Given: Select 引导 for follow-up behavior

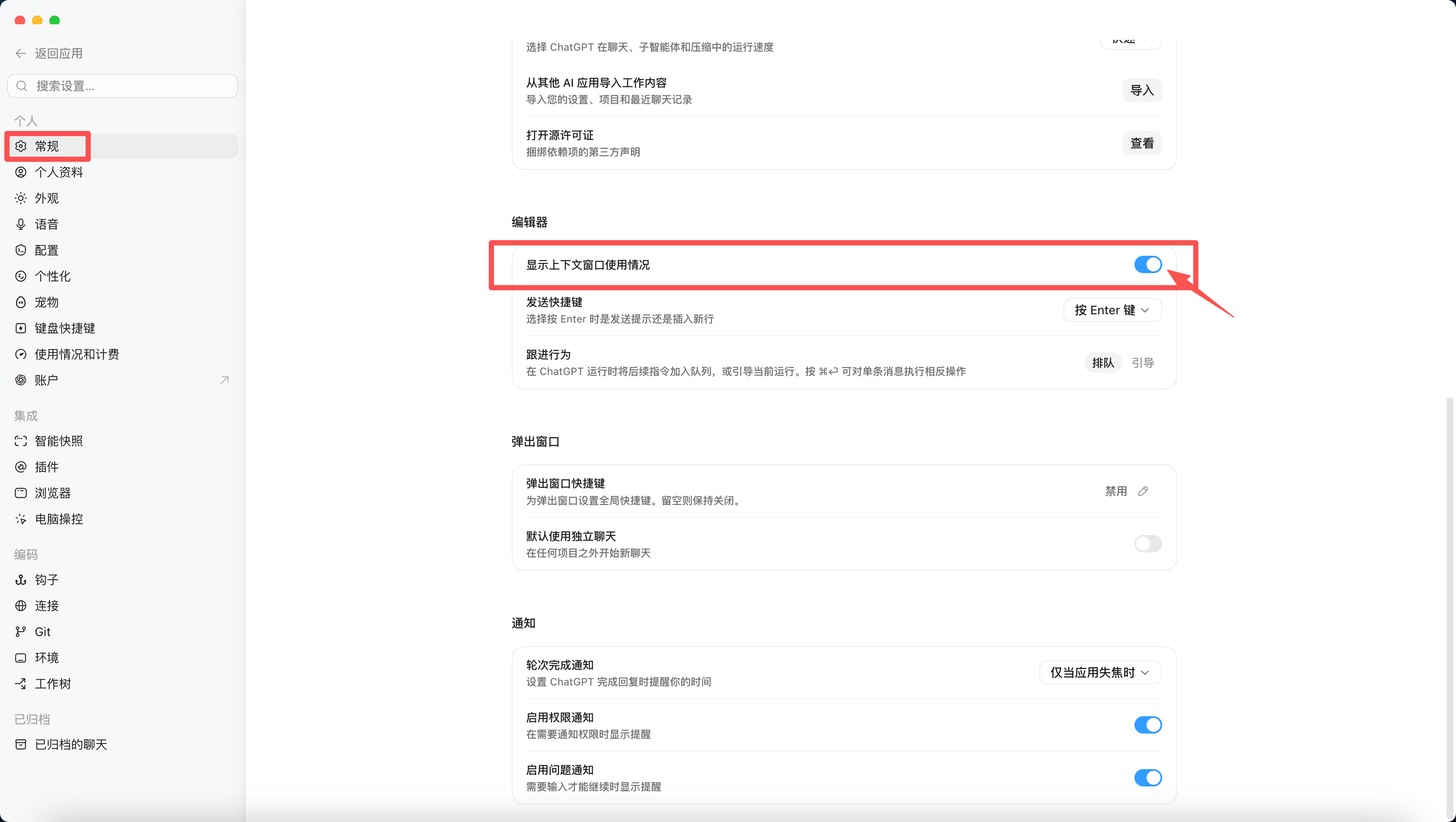Looking at the screenshot, I should (1143, 362).
